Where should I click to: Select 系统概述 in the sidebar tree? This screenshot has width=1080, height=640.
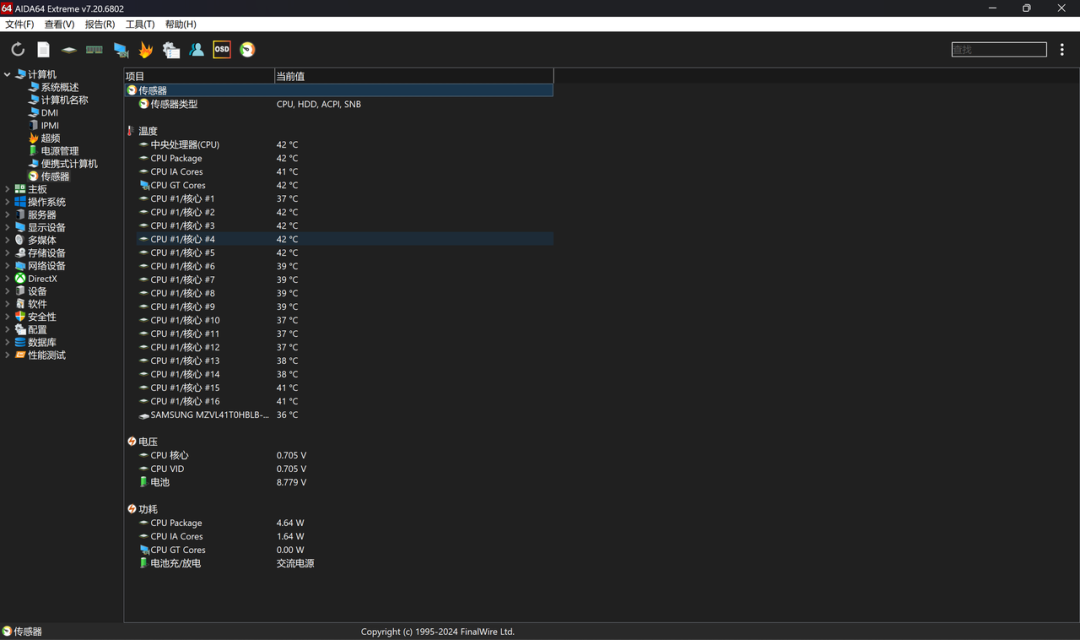(x=59, y=87)
